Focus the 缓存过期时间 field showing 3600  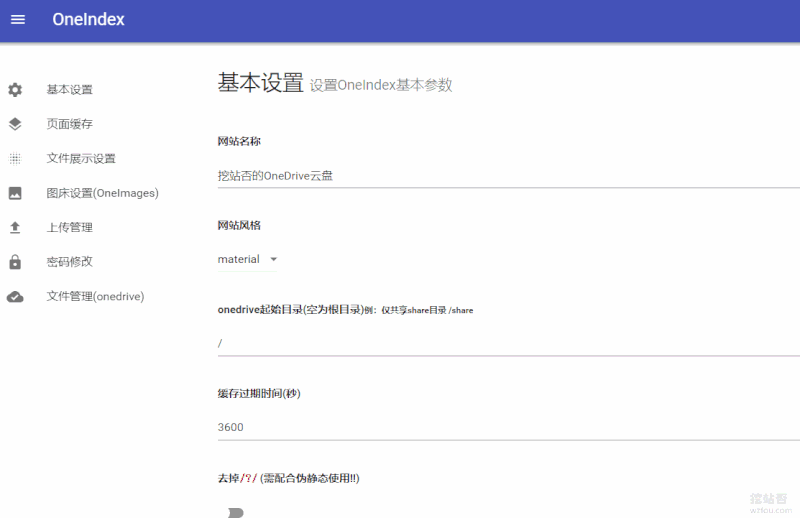pyautogui.click(x=509, y=427)
